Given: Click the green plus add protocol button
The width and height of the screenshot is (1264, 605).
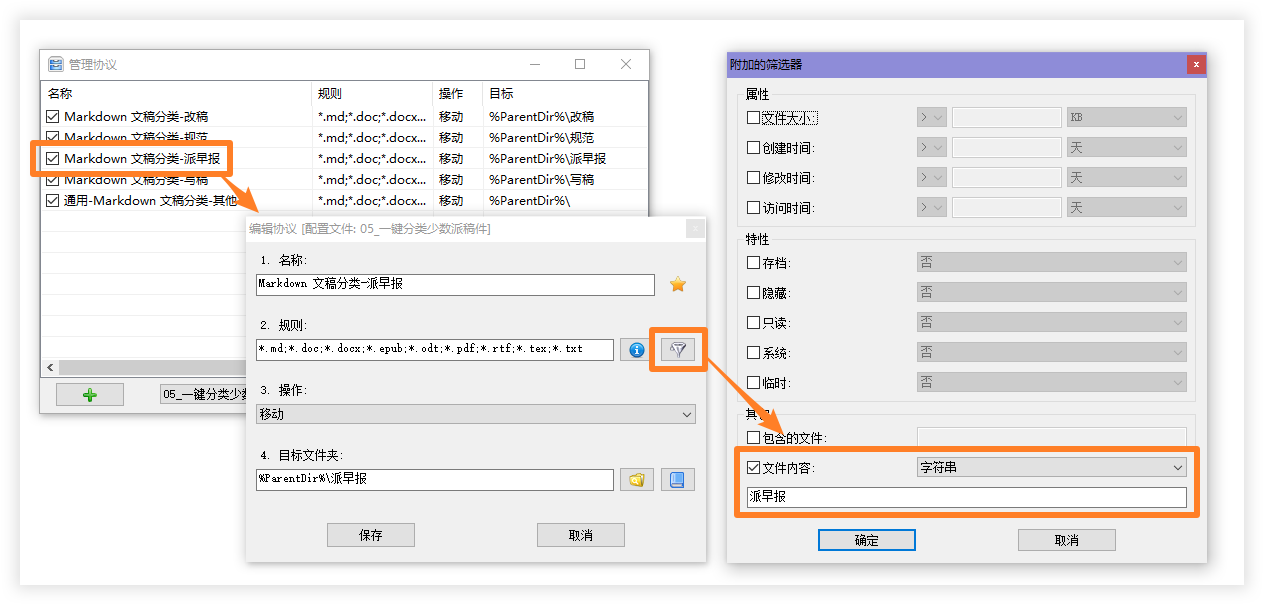Looking at the screenshot, I should tap(90, 395).
